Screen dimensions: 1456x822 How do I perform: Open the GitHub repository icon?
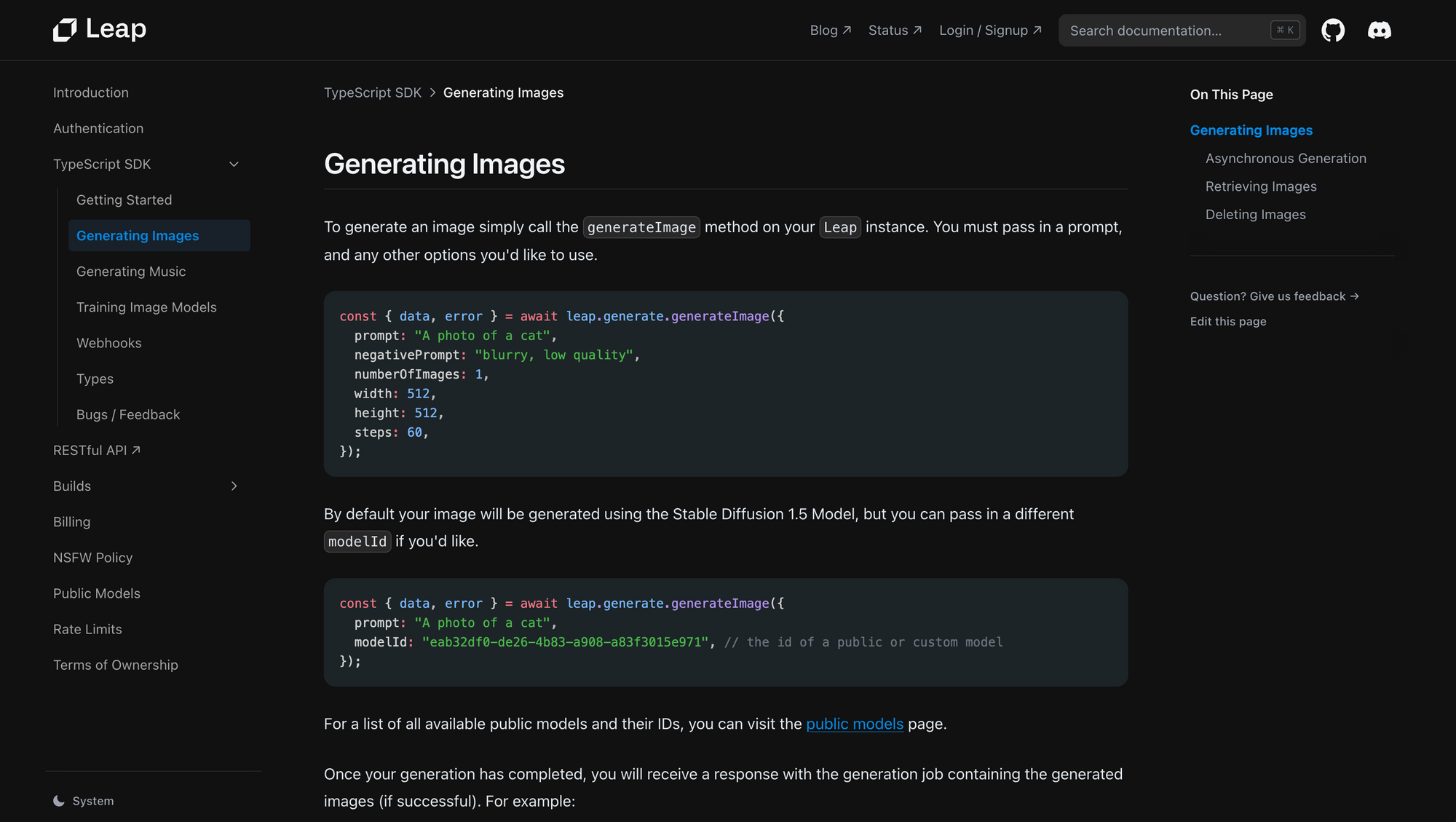[1333, 30]
